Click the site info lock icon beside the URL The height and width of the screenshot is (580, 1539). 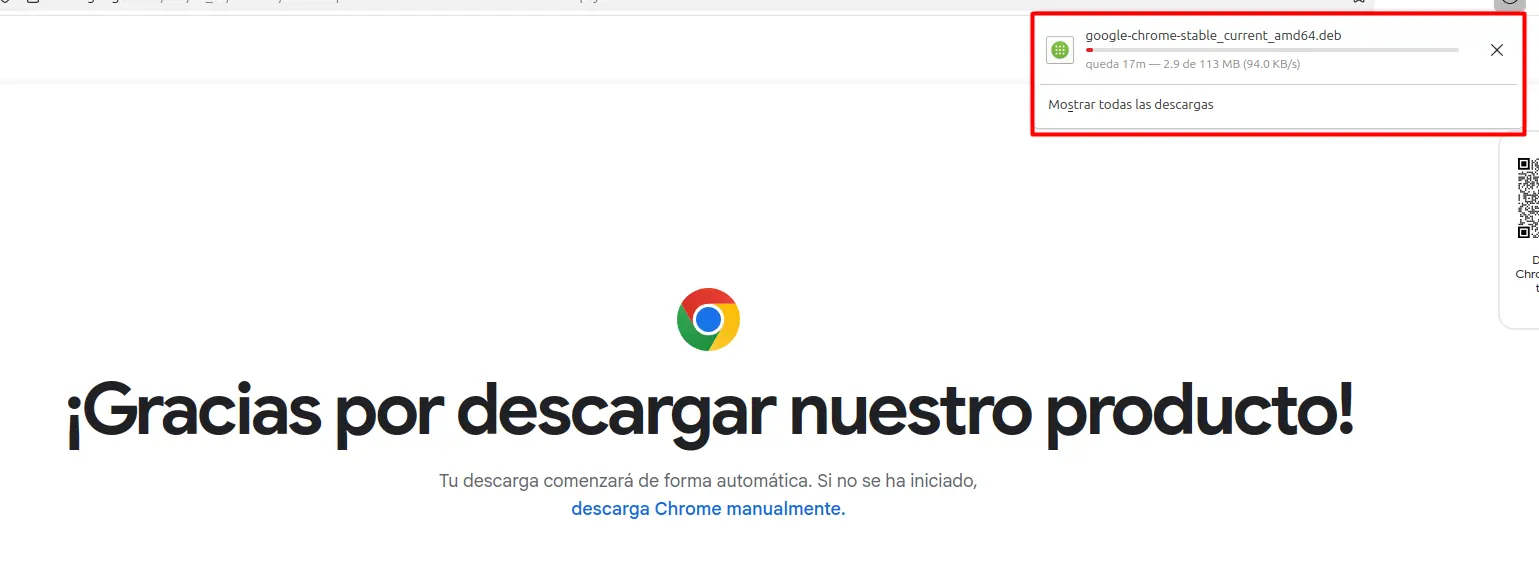tap(34, 3)
